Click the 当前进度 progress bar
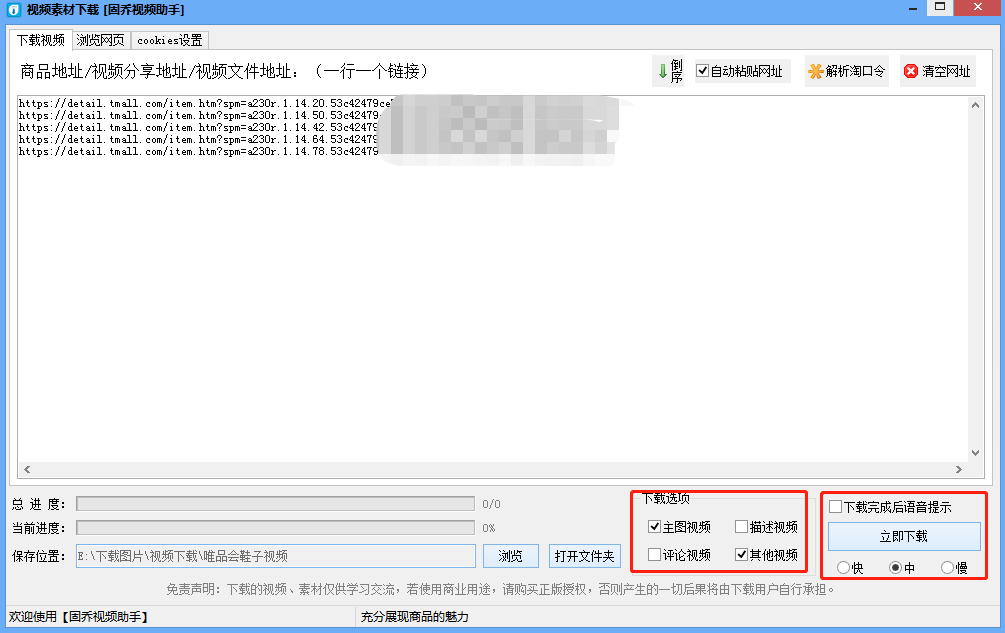 pyautogui.click(x=275, y=527)
